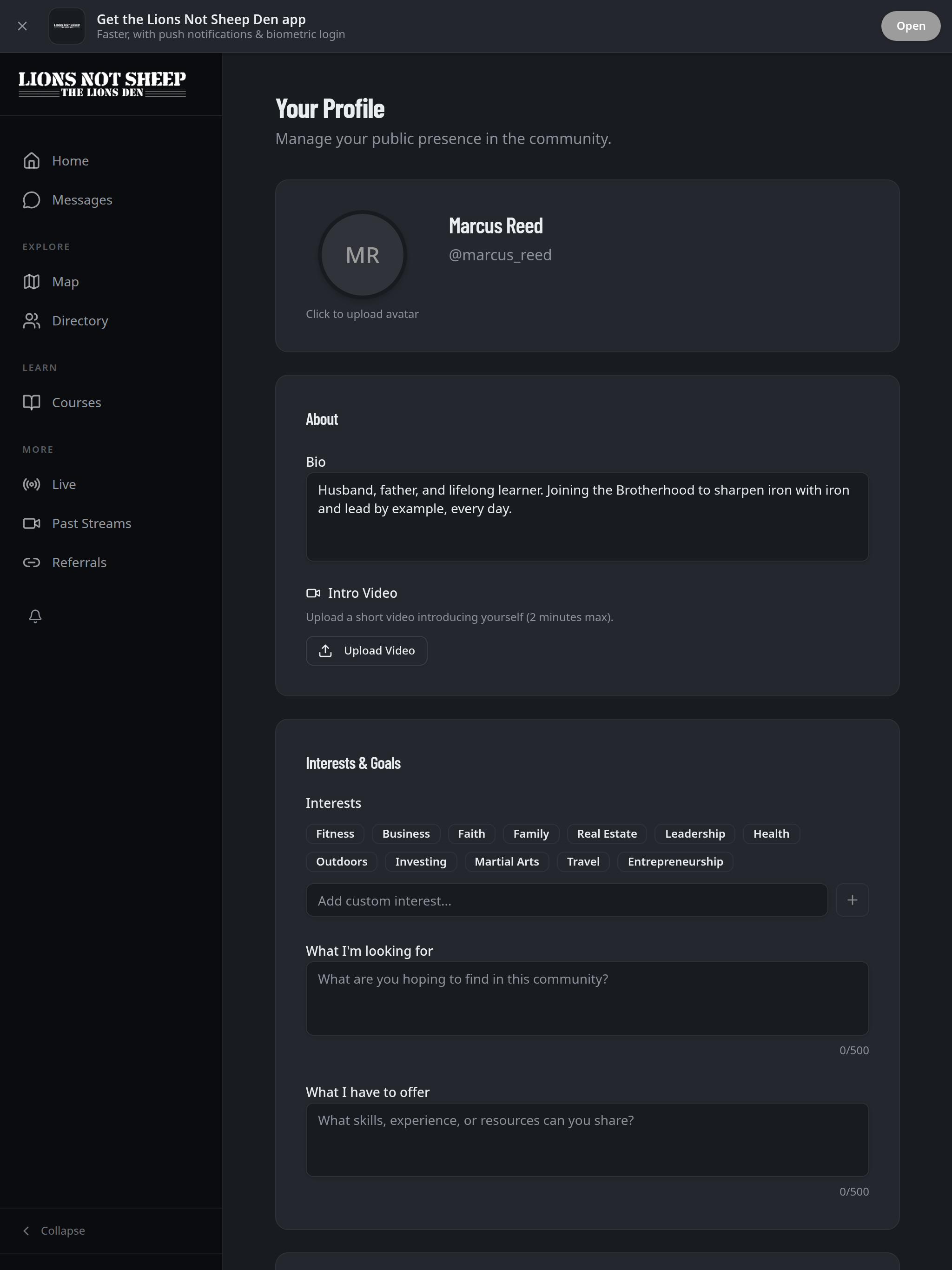Click the Upload Video button
Viewport: 952px width, 1270px height.
[366, 650]
